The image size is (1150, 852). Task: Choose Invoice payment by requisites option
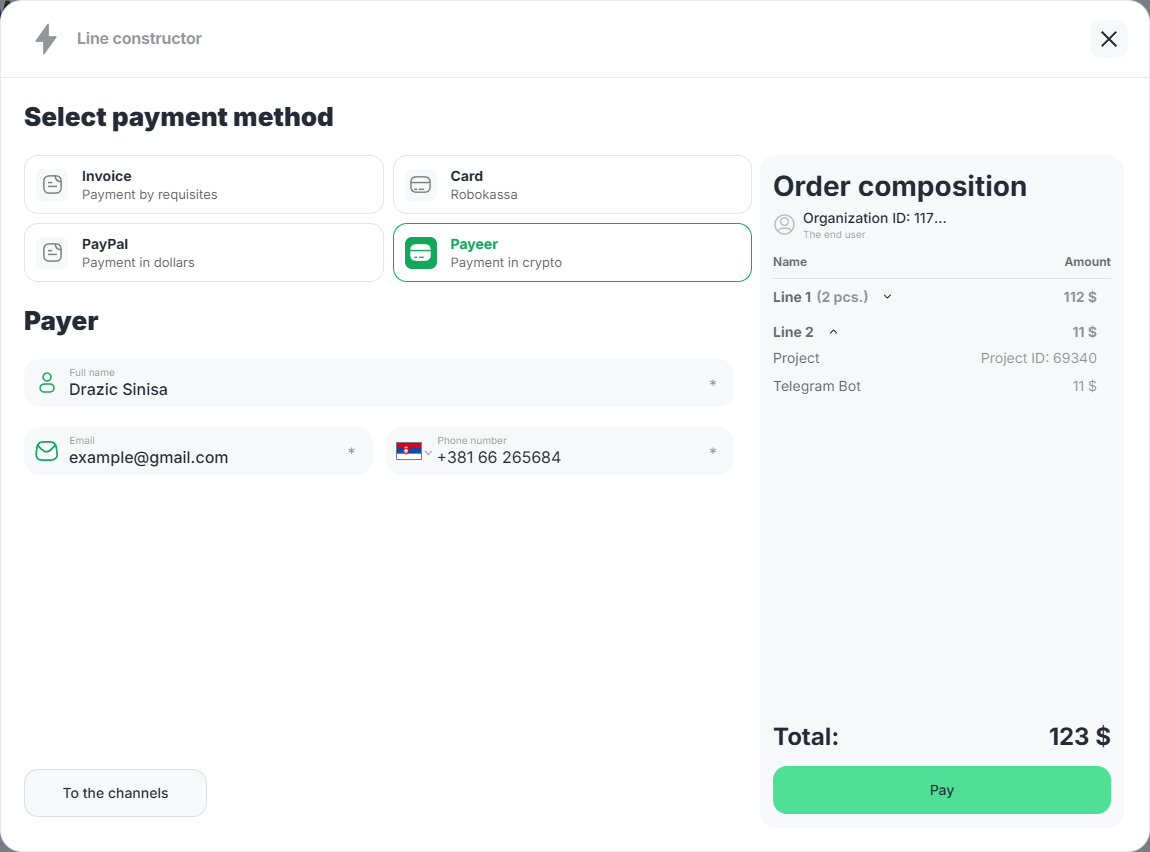coord(203,185)
